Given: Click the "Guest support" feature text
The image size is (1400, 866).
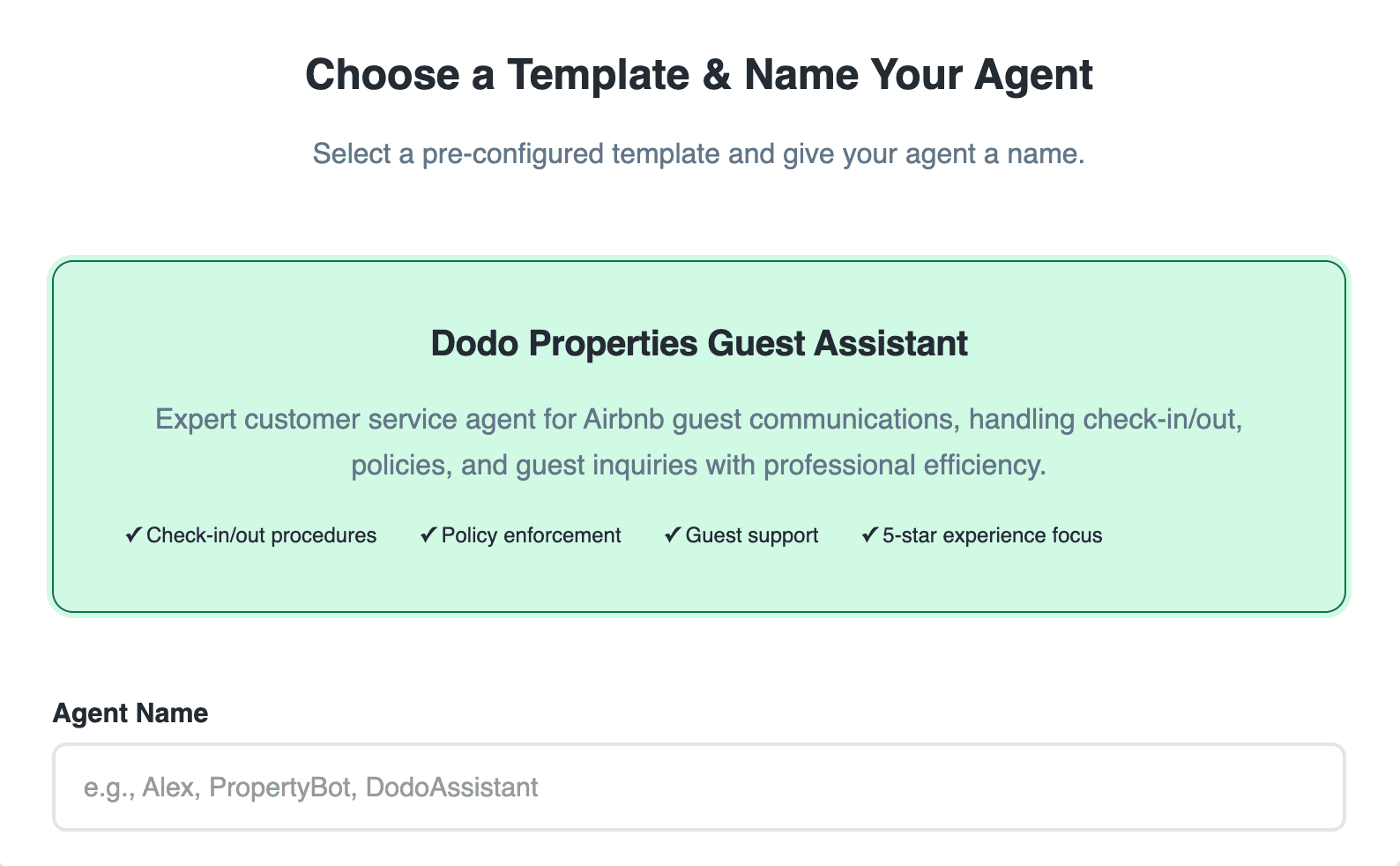Looking at the screenshot, I should (752, 535).
